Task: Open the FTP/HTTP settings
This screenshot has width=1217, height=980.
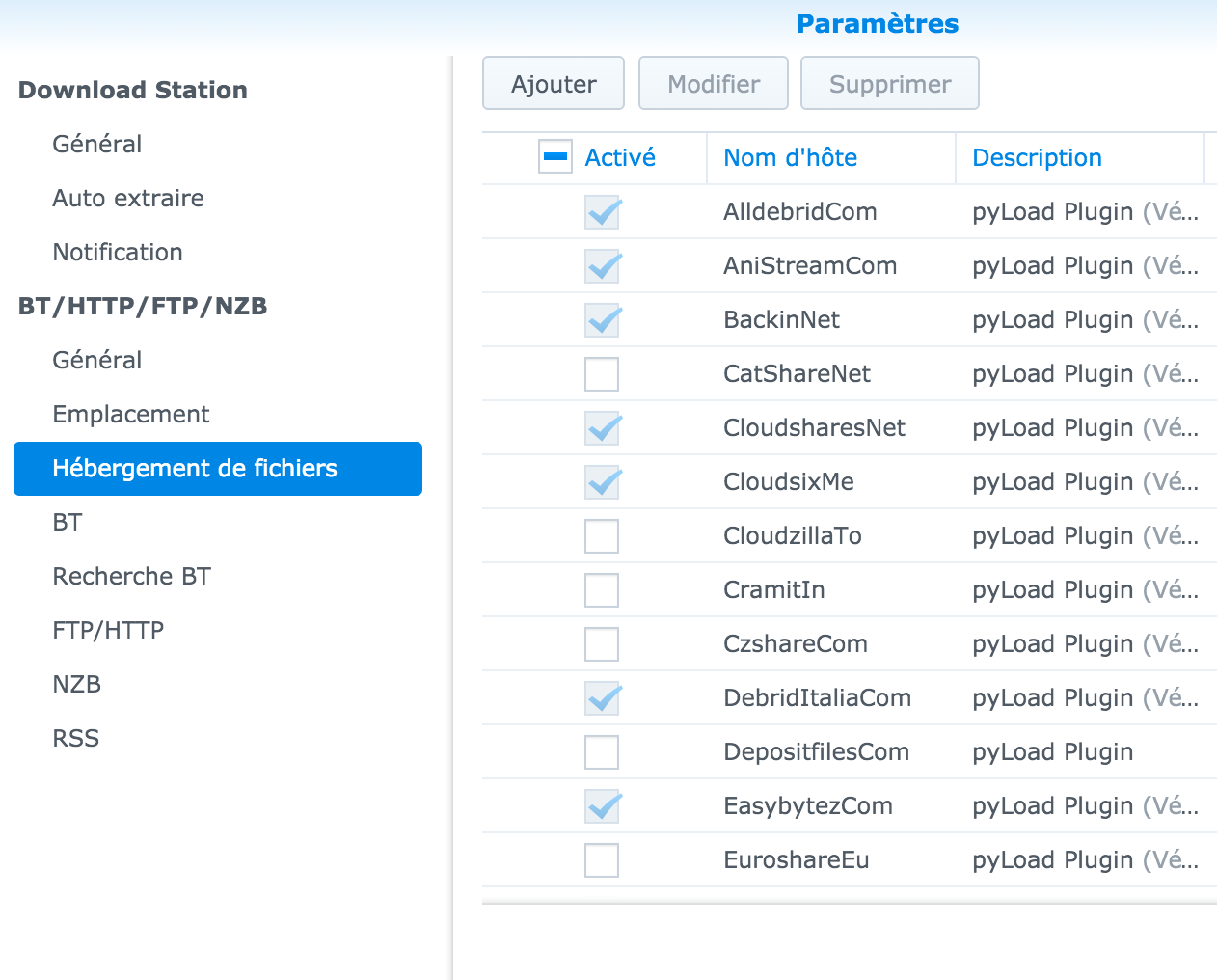Action: [108, 630]
